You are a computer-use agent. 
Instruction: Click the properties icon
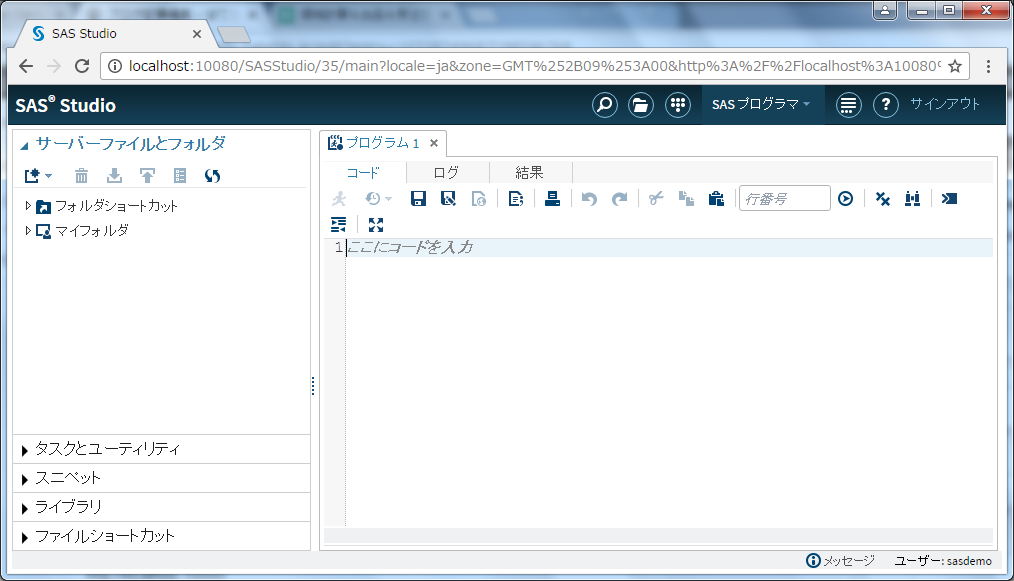[x=180, y=175]
